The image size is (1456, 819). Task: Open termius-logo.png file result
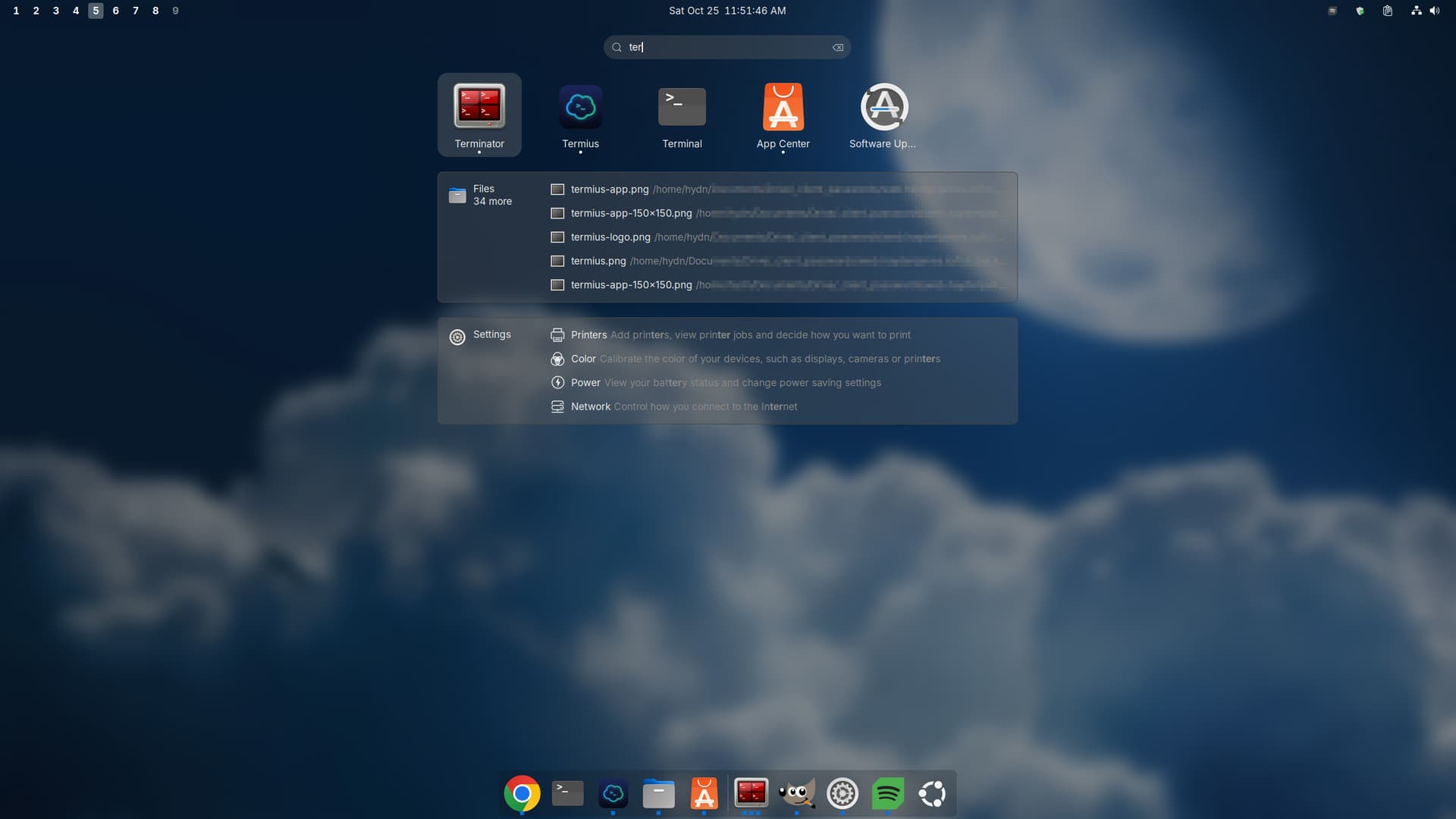(610, 237)
